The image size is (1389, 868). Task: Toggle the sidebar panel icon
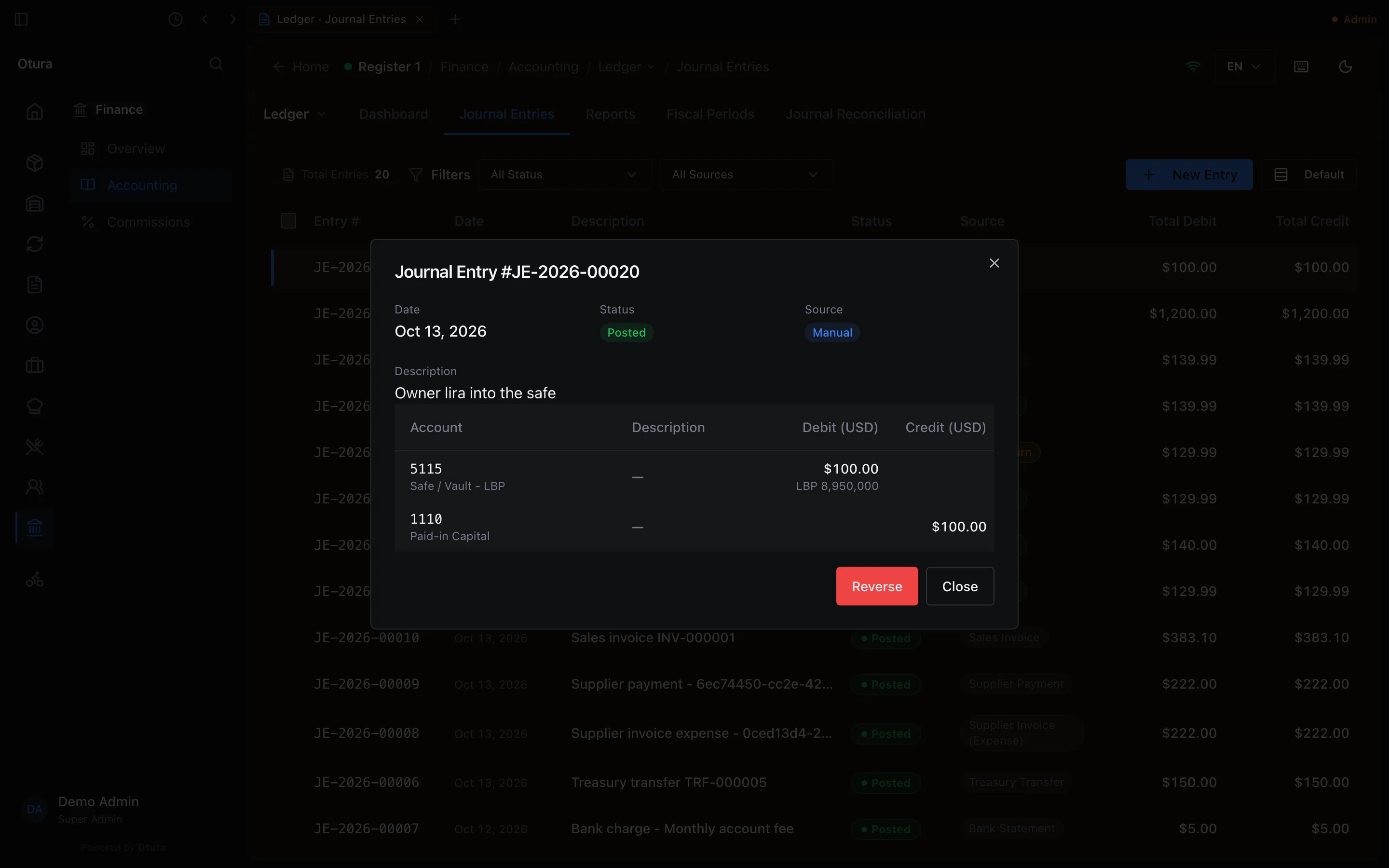pos(21,19)
